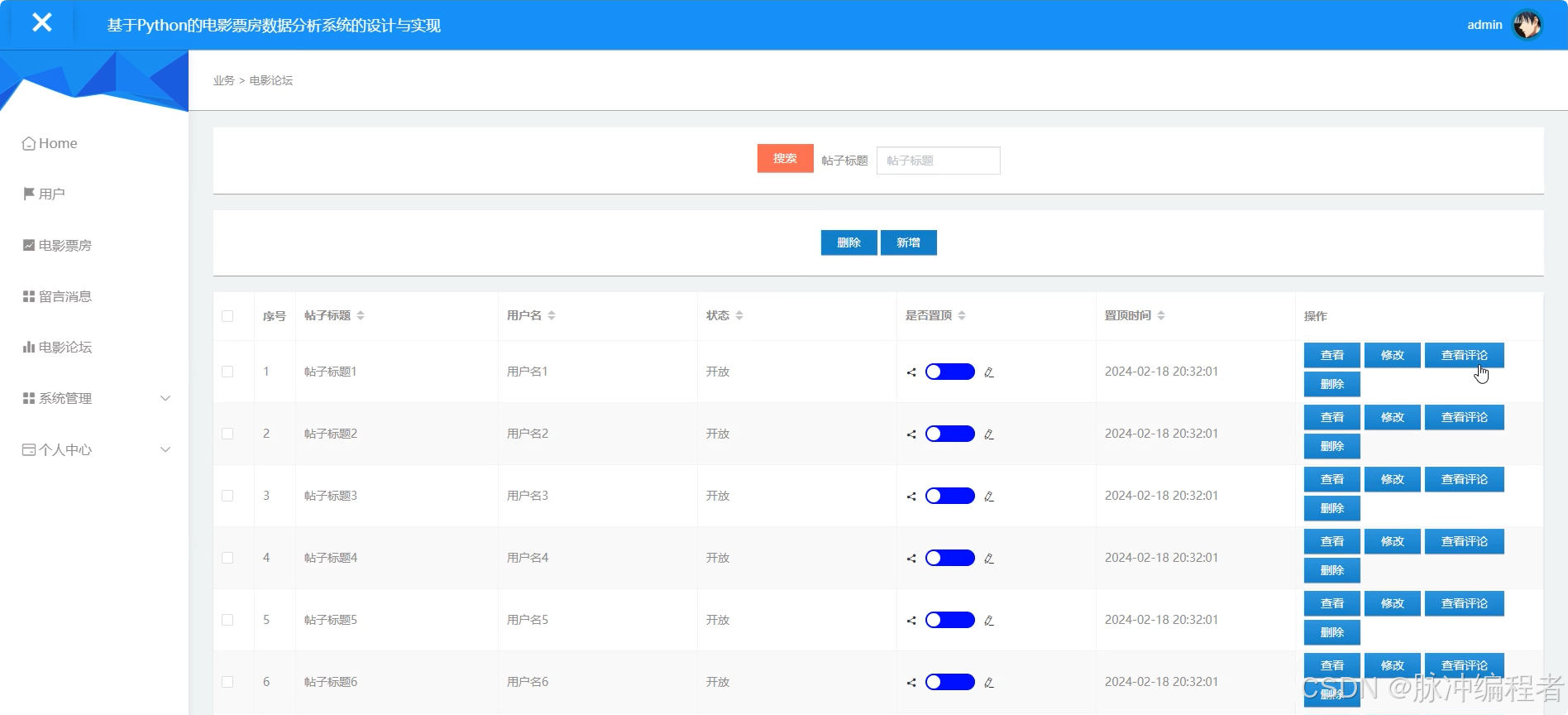Screen dimensions: 1568x715
Task: Click the share icon in row 帖子标题3
Action: tap(911, 497)
